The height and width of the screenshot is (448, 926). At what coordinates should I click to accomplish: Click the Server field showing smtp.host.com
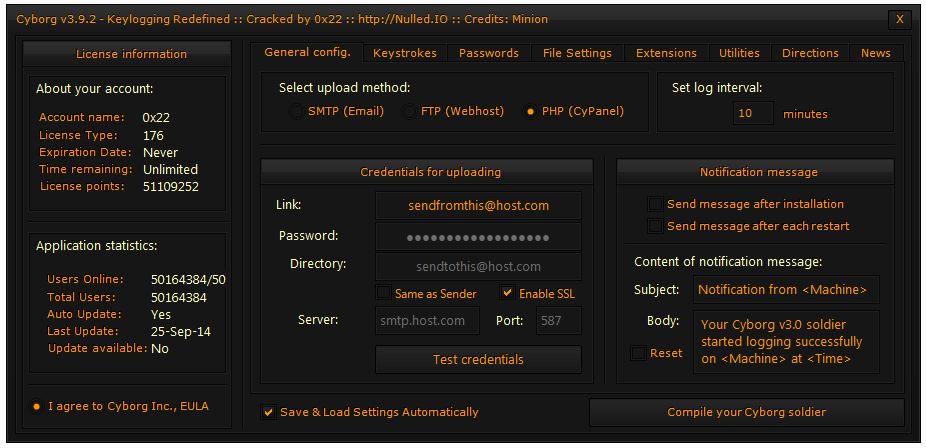coord(428,321)
